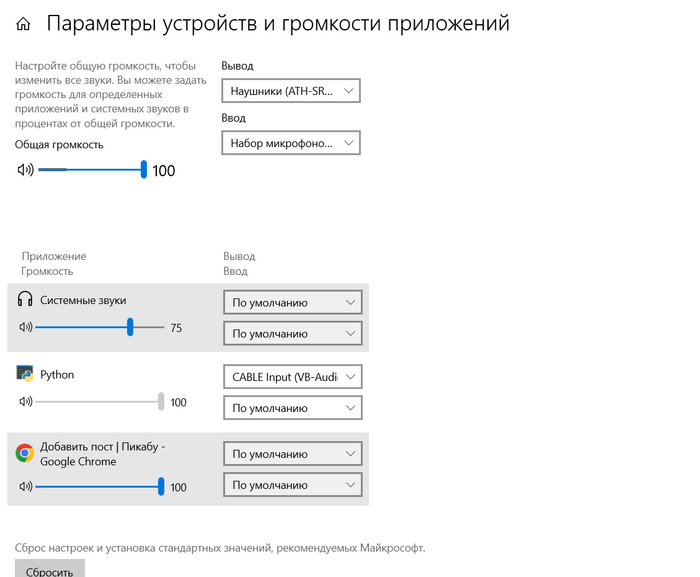The height and width of the screenshot is (577, 700).
Task: Click the Сбросить reset button
Action: pyautogui.click(x=50, y=569)
